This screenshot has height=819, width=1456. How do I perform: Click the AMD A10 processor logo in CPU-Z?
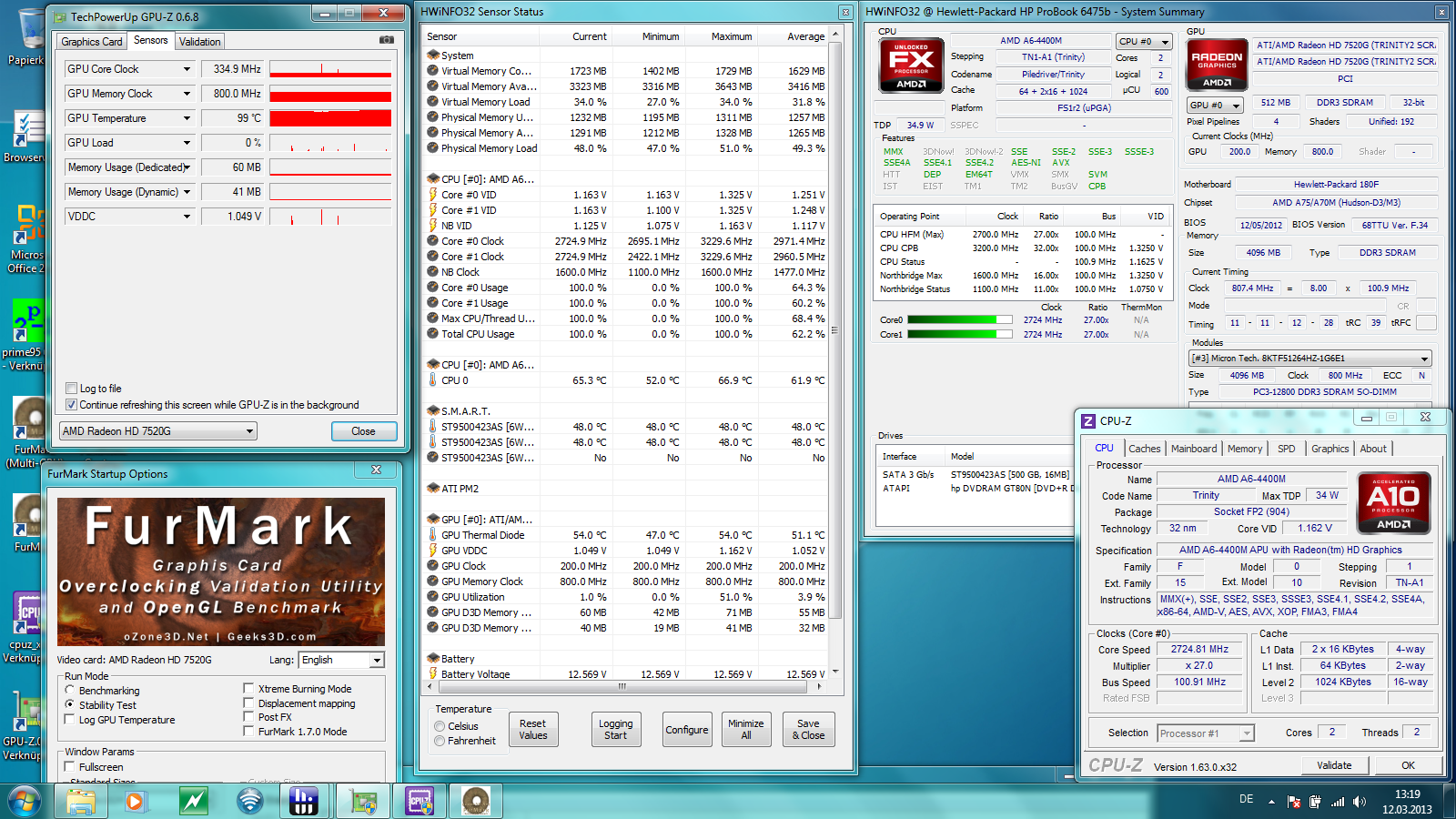(1393, 502)
